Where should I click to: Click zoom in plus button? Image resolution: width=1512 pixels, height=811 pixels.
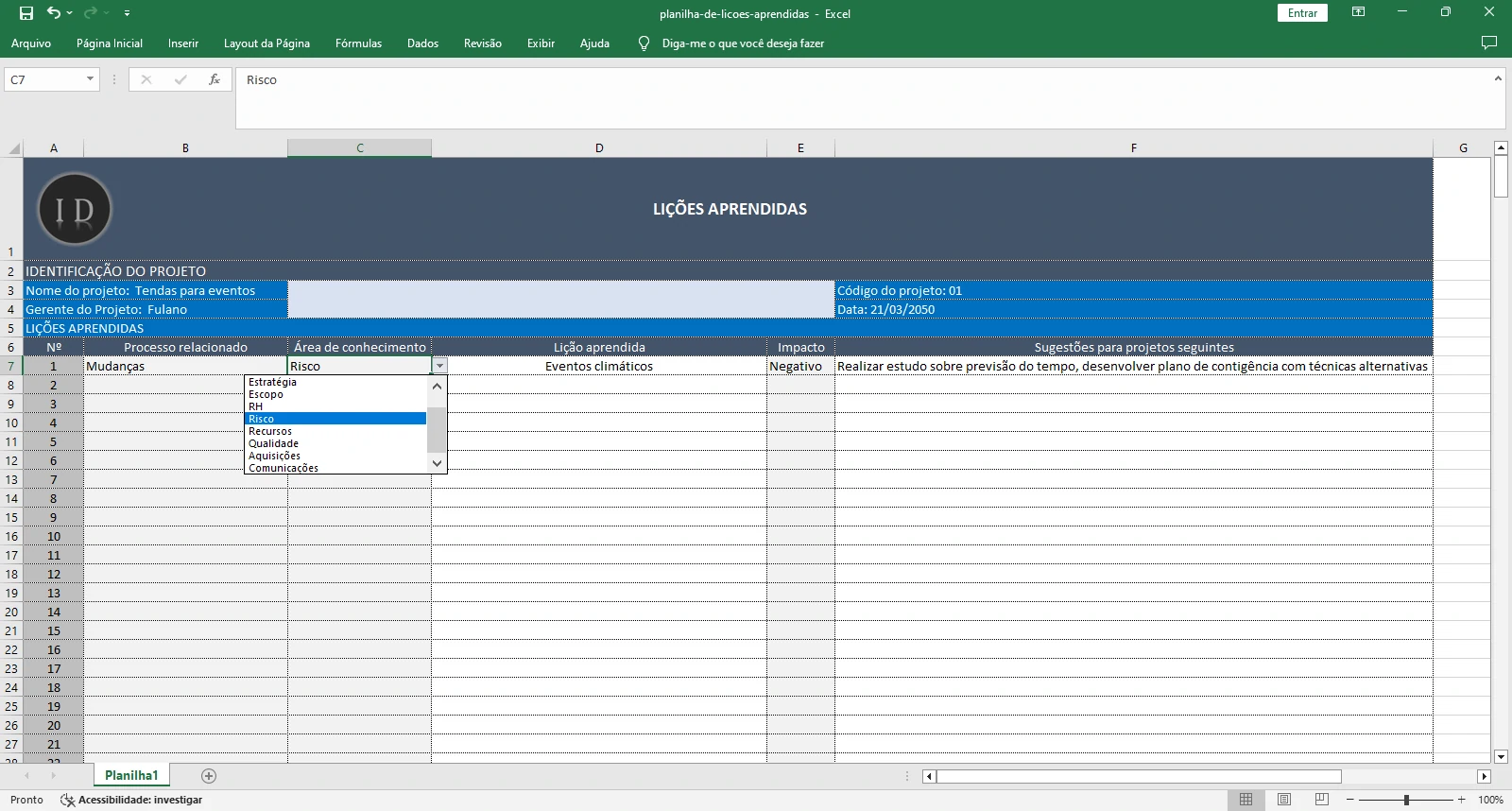[x=1461, y=800]
